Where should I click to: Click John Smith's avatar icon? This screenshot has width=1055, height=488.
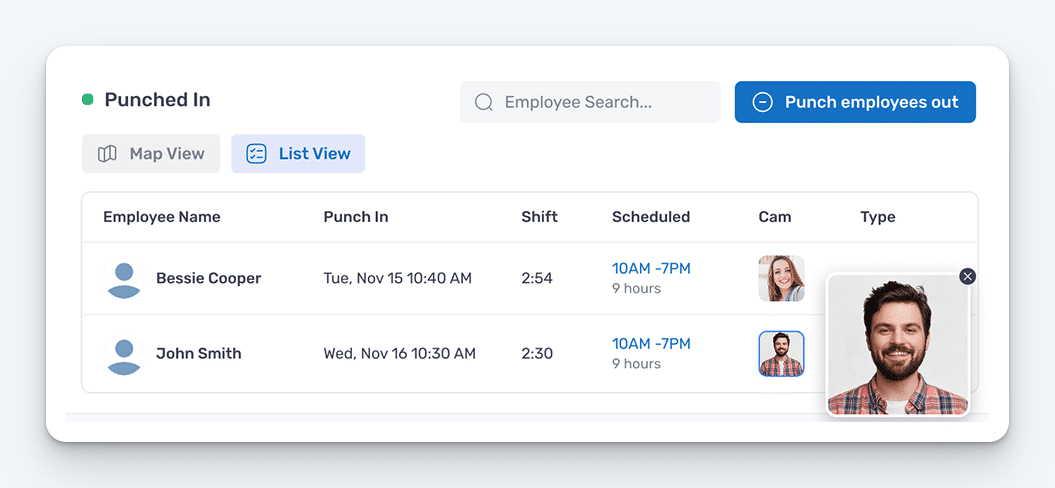point(124,354)
